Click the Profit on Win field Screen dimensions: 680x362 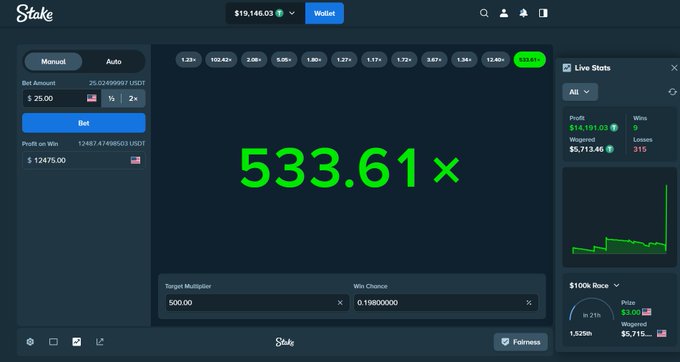click(84, 160)
